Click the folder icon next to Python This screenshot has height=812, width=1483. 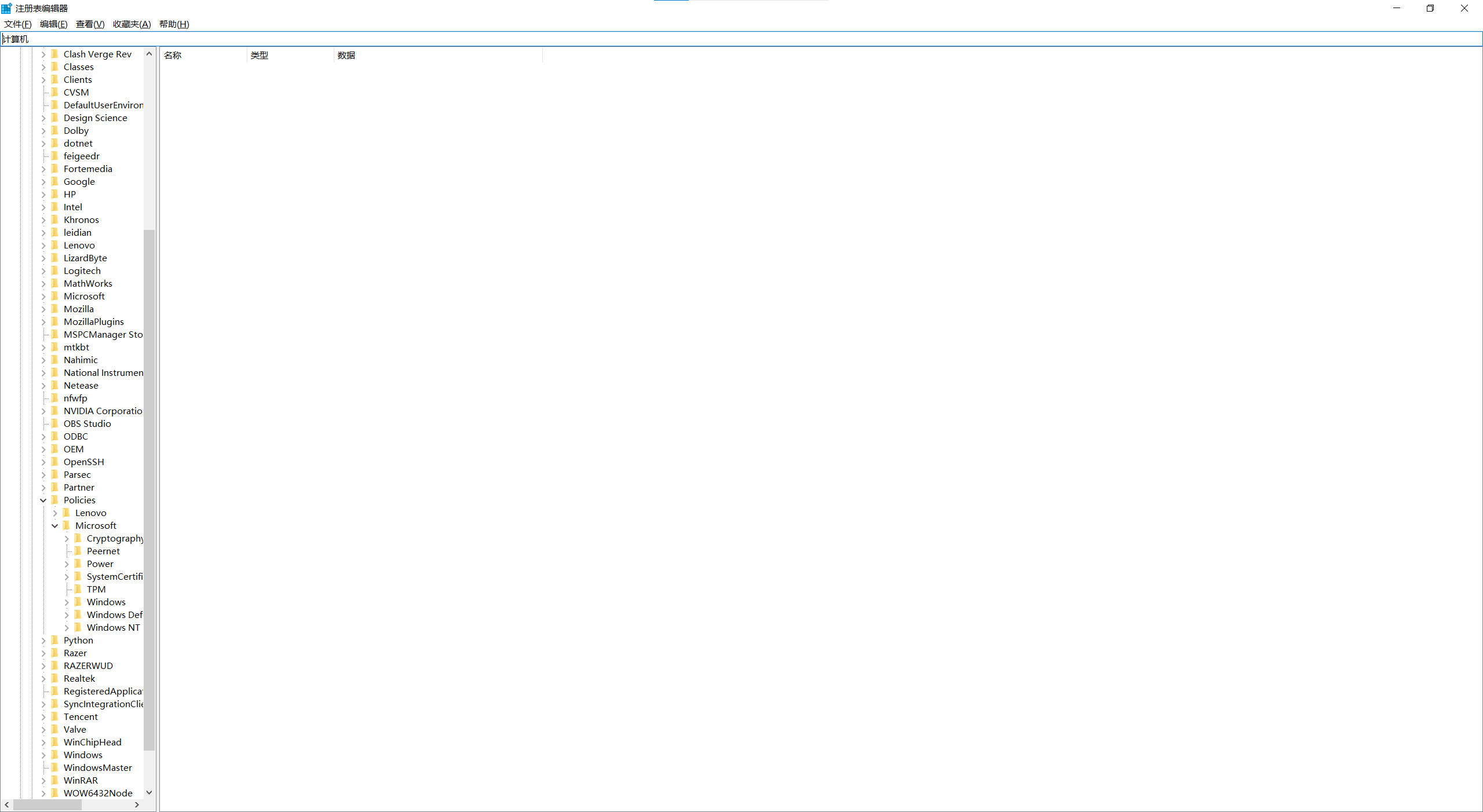(55, 640)
